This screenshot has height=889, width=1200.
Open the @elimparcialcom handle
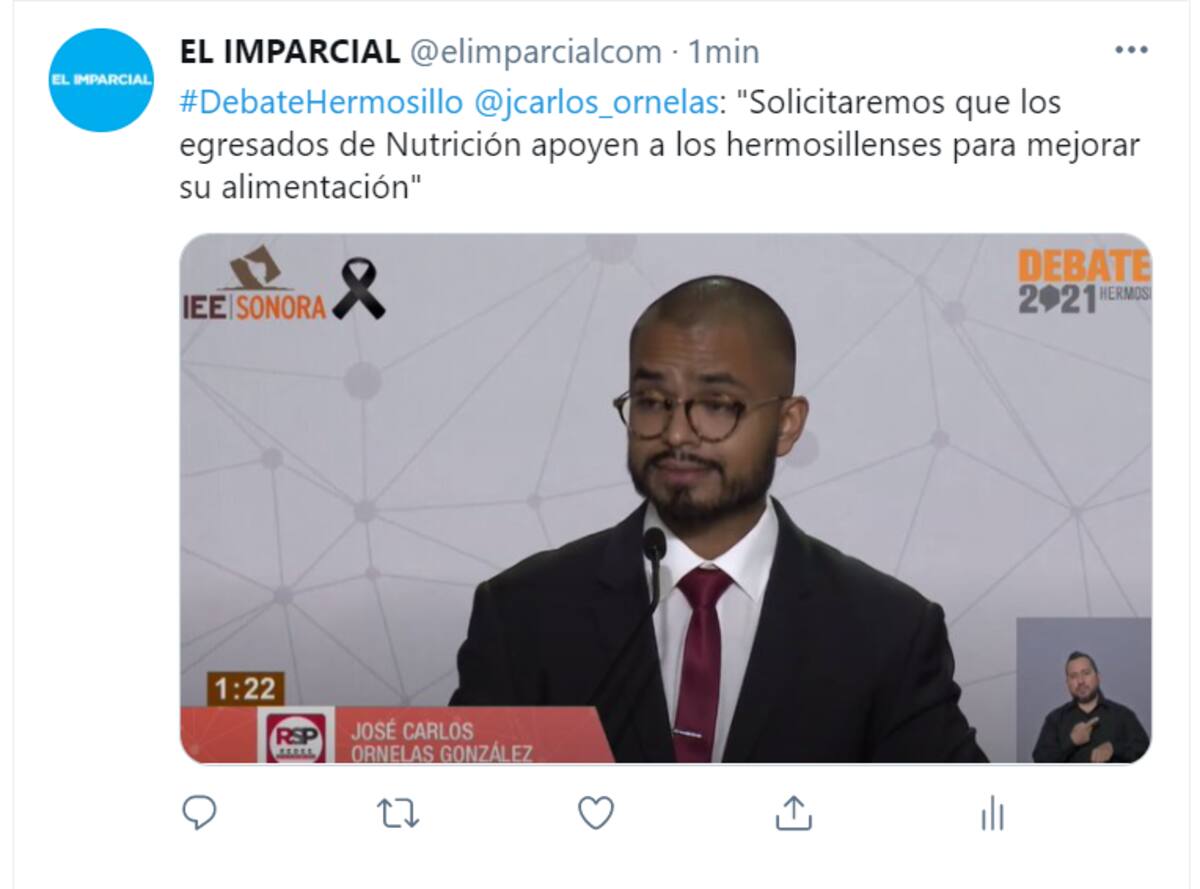(535, 51)
